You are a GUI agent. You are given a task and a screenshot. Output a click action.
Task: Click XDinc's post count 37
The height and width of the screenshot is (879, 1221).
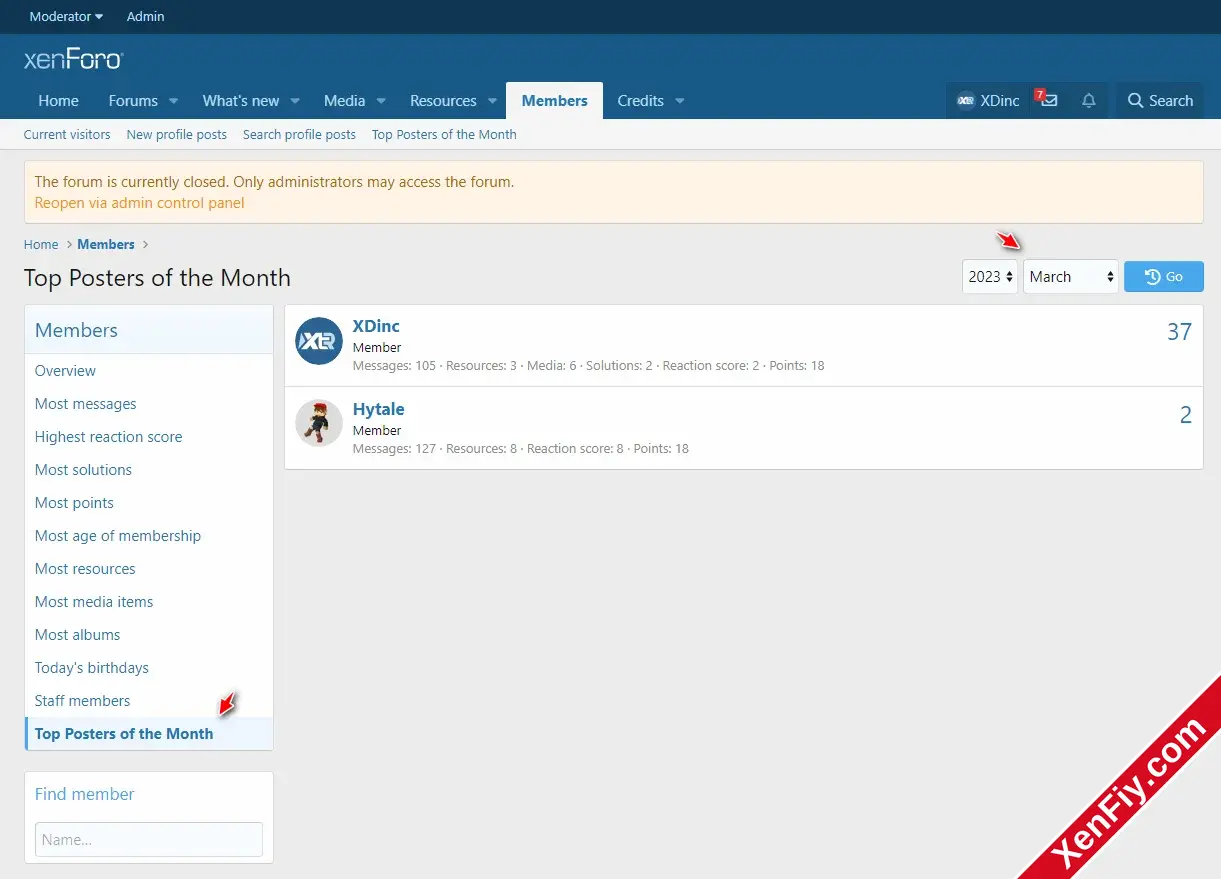click(x=1179, y=332)
